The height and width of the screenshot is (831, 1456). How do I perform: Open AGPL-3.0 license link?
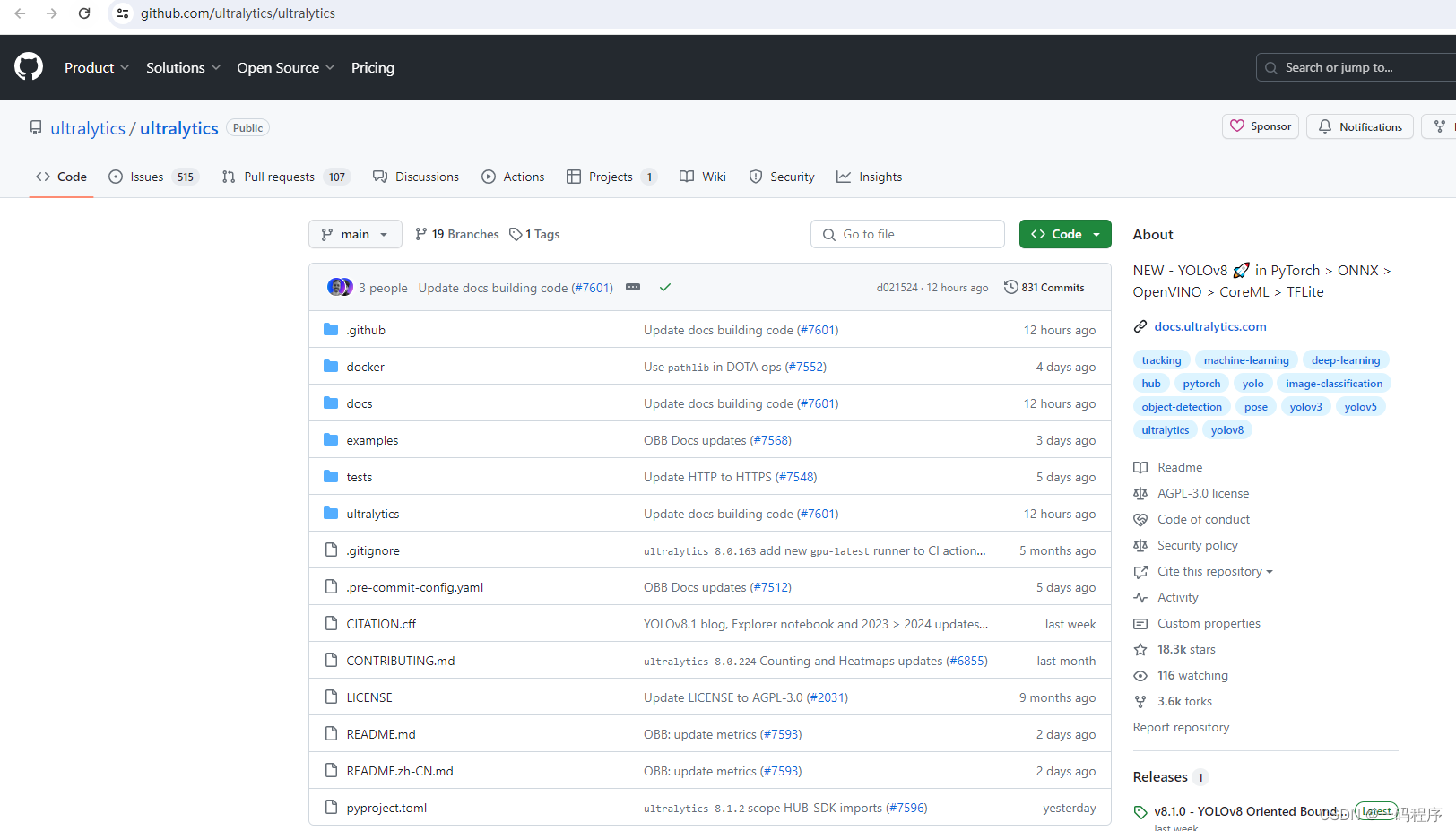(1203, 493)
